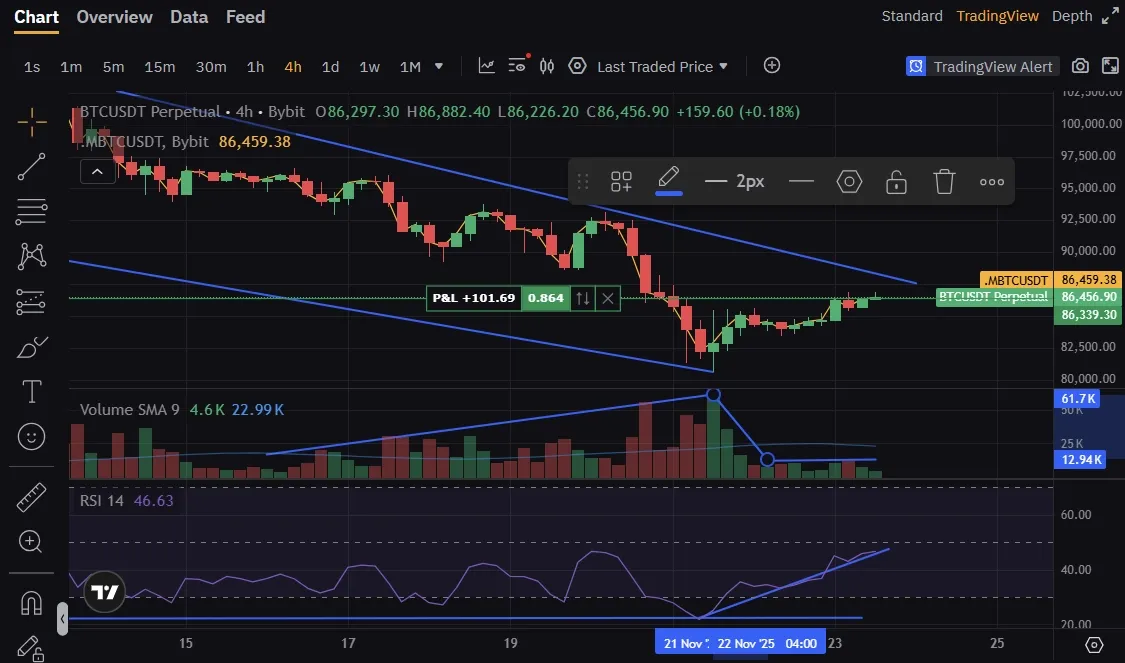Select the Text annotation tool
Viewport: 1125px width, 663px height.
click(x=32, y=392)
